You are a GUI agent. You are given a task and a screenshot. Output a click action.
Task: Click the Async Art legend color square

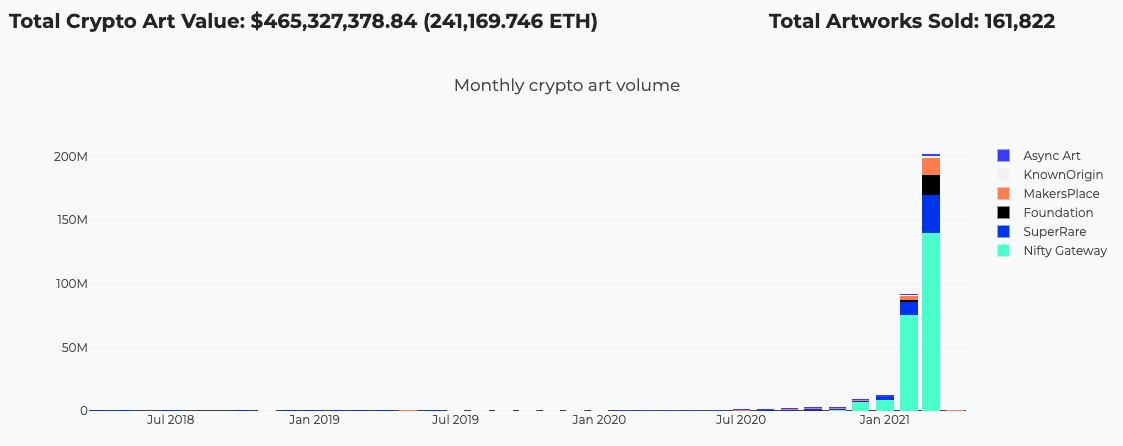(1003, 156)
